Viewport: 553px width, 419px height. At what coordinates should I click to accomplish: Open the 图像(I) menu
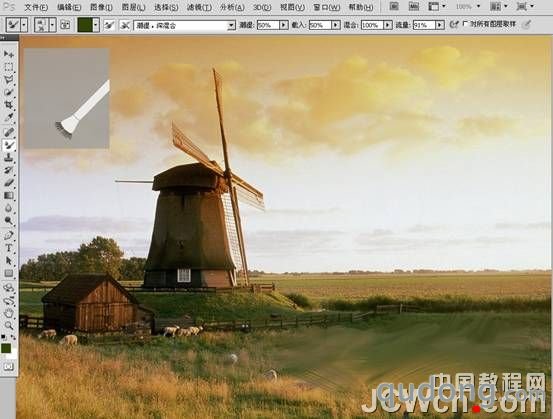(x=101, y=7)
